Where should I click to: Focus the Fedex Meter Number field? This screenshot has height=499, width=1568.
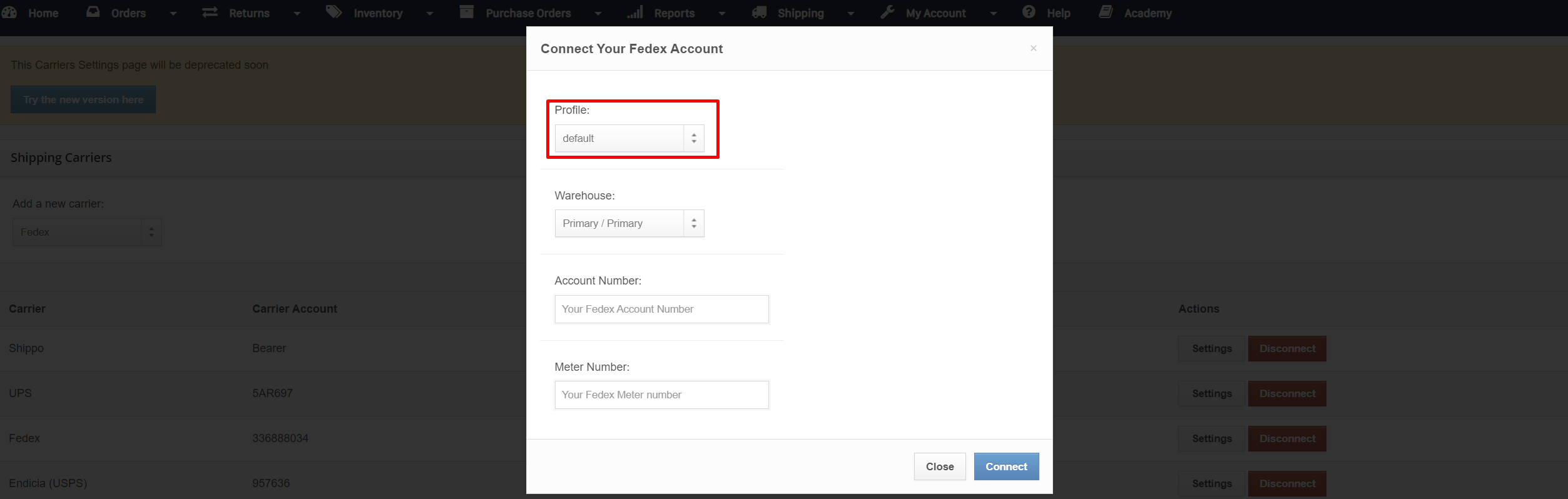tap(661, 395)
